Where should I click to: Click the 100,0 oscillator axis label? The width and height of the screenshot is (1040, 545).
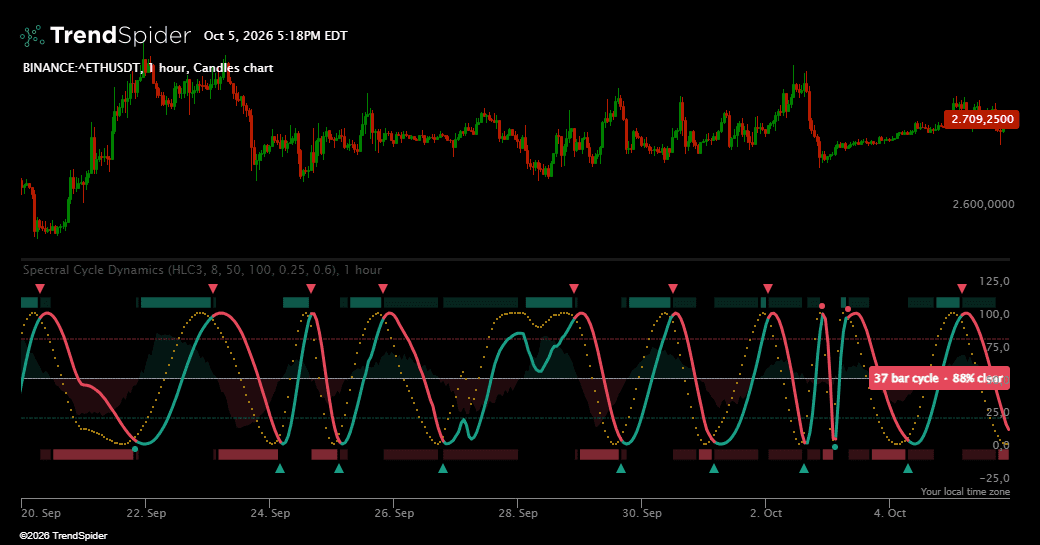pyautogui.click(x=994, y=314)
